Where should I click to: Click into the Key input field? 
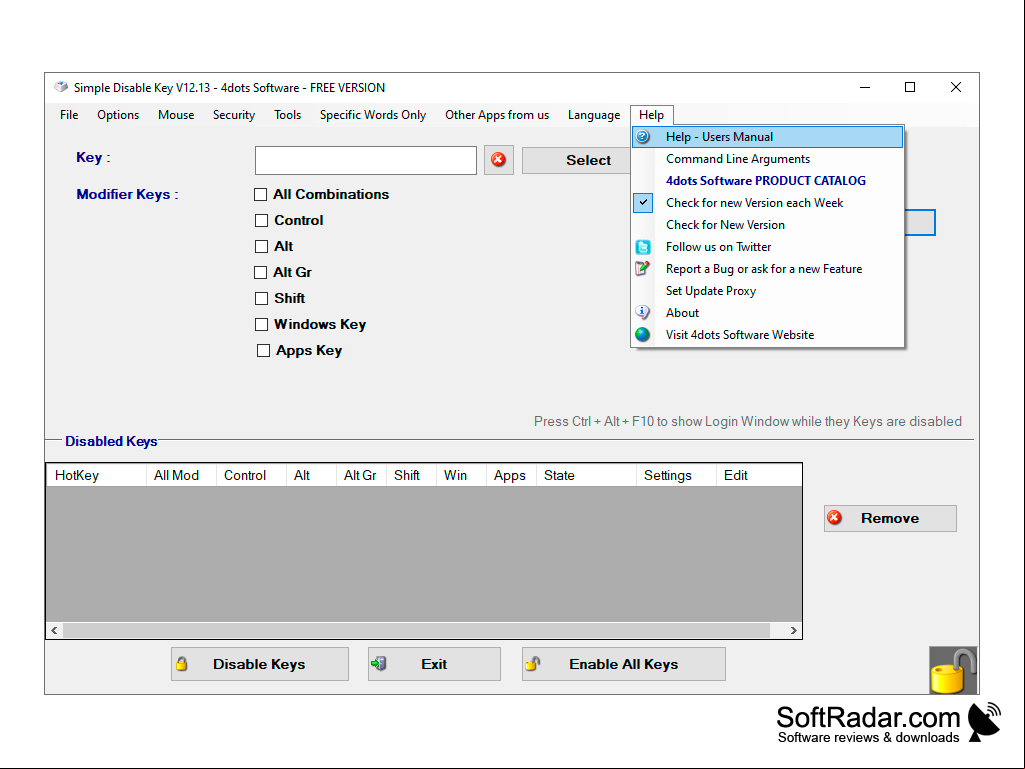[365, 160]
